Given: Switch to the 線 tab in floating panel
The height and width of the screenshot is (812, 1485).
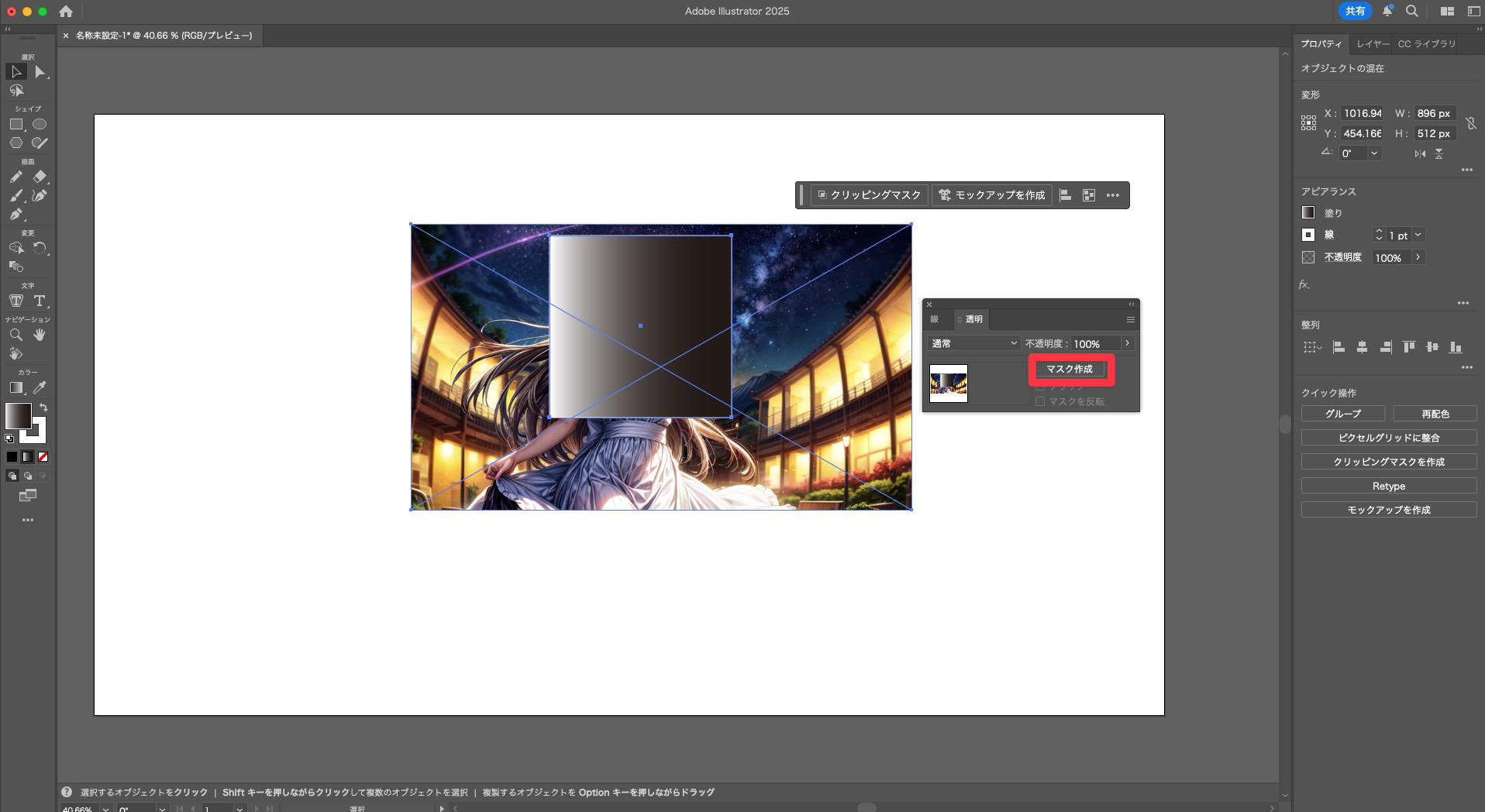Looking at the screenshot, I should tap(934, 319).
